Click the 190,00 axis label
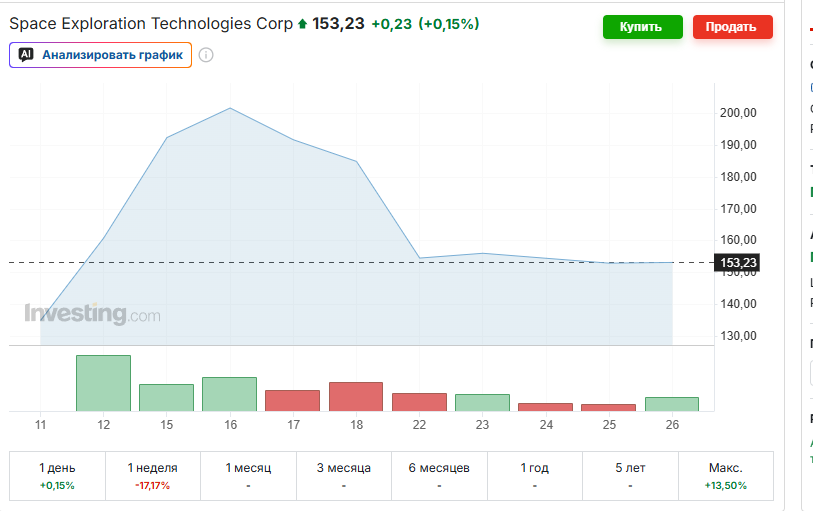Viewport: 813px width, 511px height. [x=738, y=145]
